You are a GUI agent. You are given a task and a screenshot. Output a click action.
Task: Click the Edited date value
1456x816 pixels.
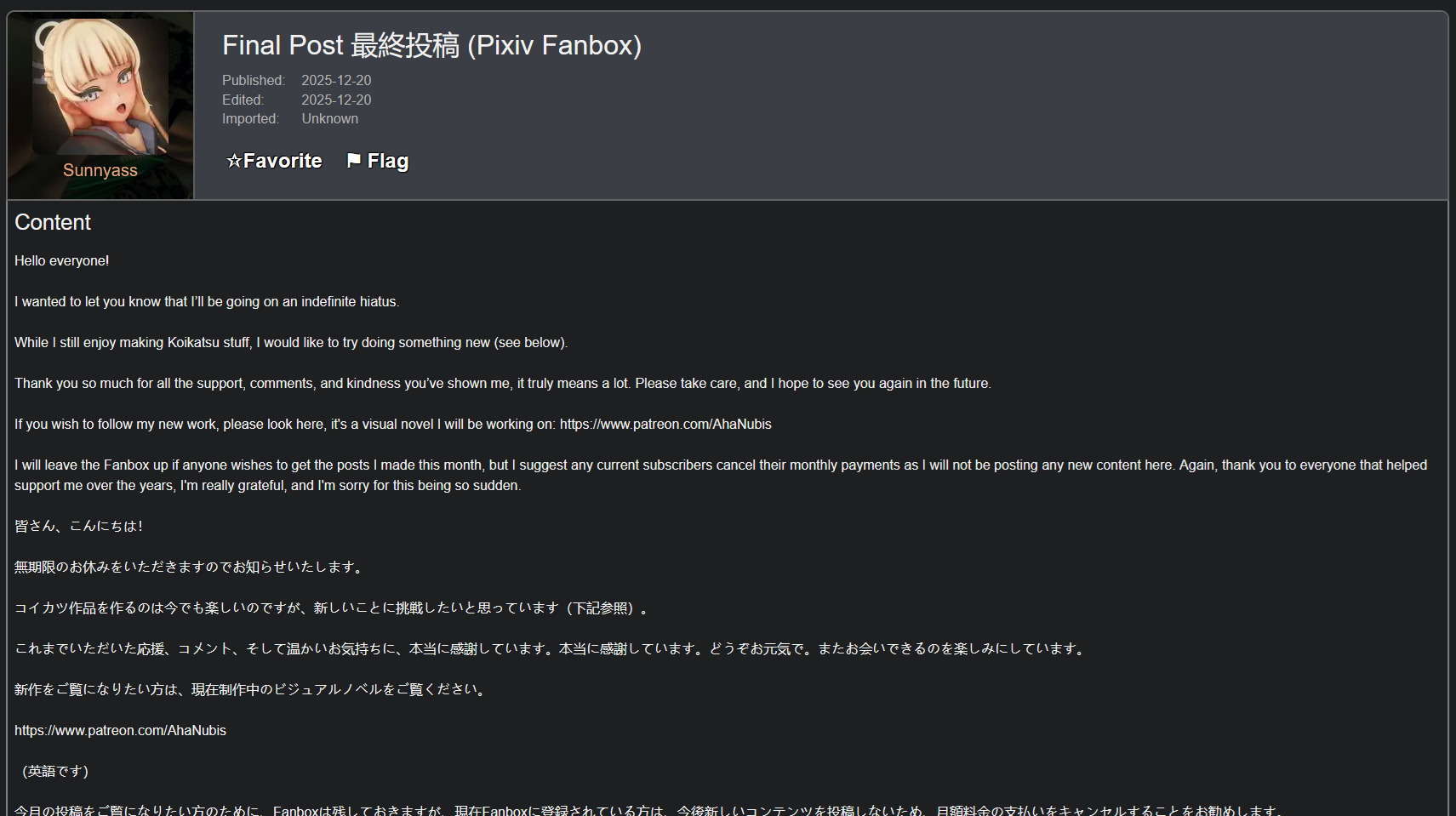336,100
